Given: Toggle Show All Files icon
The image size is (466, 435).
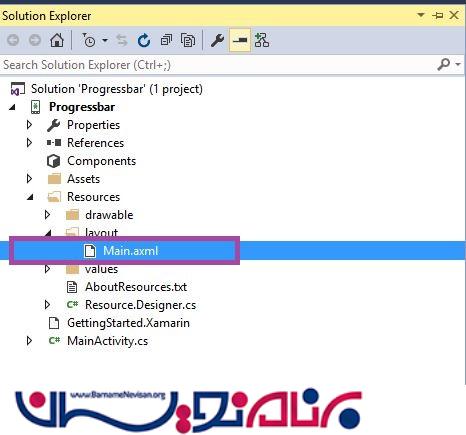Looking at the screenshot, I should [x=188, y=40].
